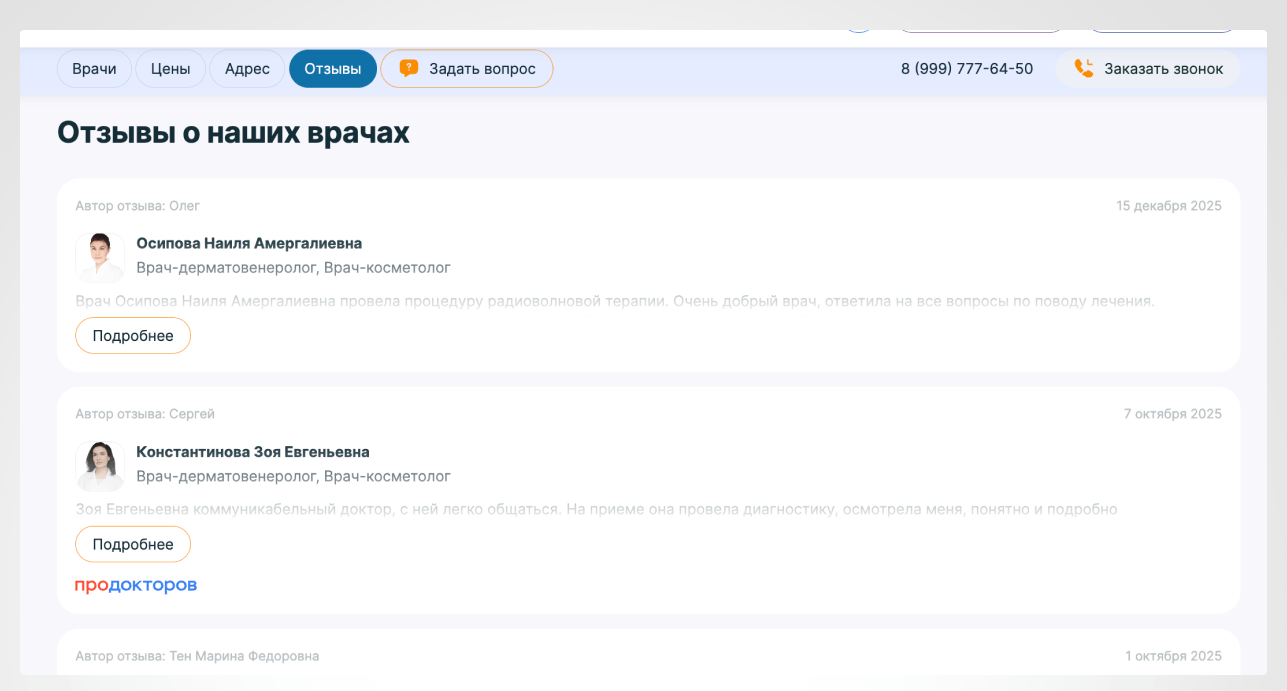Open doctor profile Осипова Наиля Амергалиевна

point(249,243)
